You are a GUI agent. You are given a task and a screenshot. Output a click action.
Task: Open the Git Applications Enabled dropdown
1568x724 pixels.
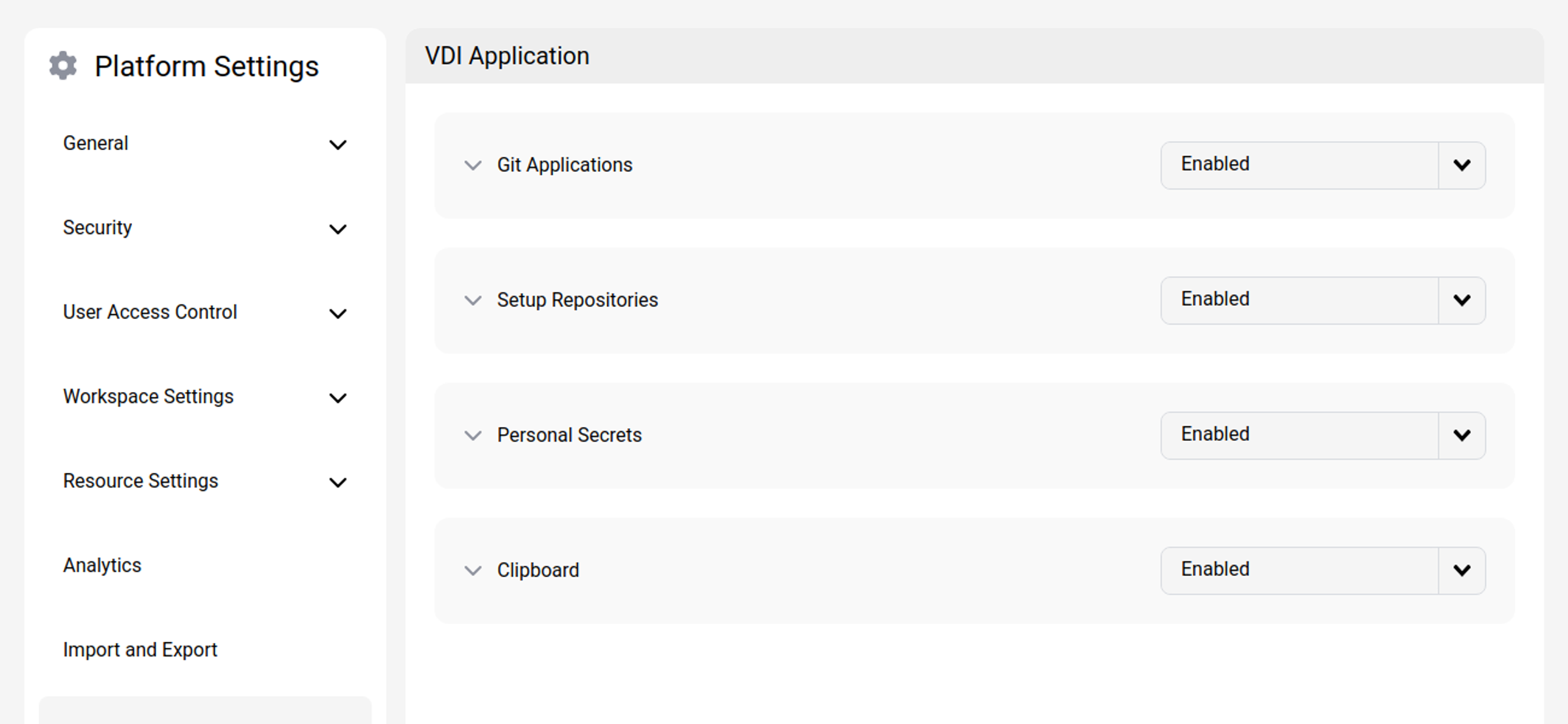click(1461, 165)
